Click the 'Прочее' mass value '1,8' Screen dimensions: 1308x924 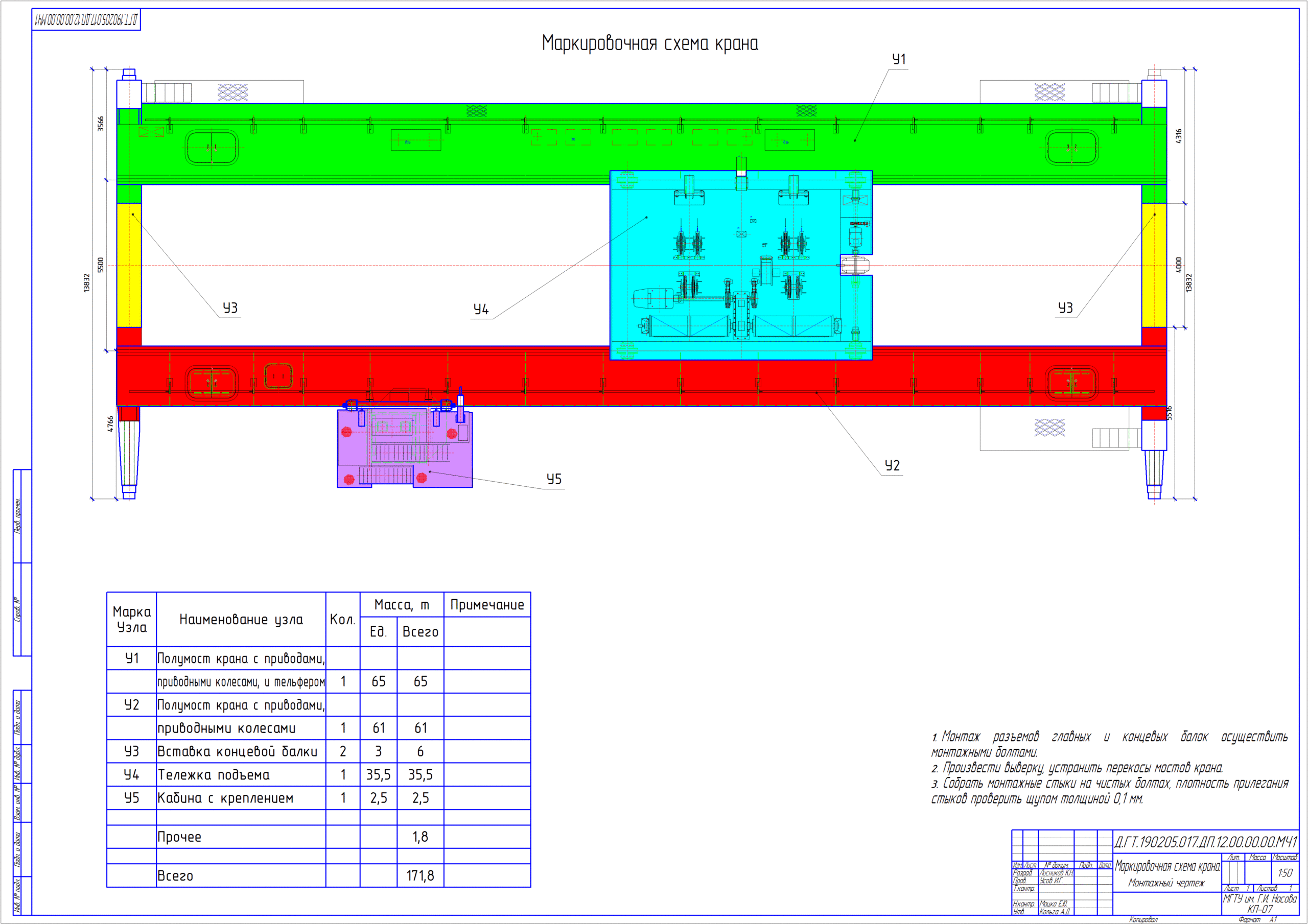pyautogui.click(x=421, y=837)
